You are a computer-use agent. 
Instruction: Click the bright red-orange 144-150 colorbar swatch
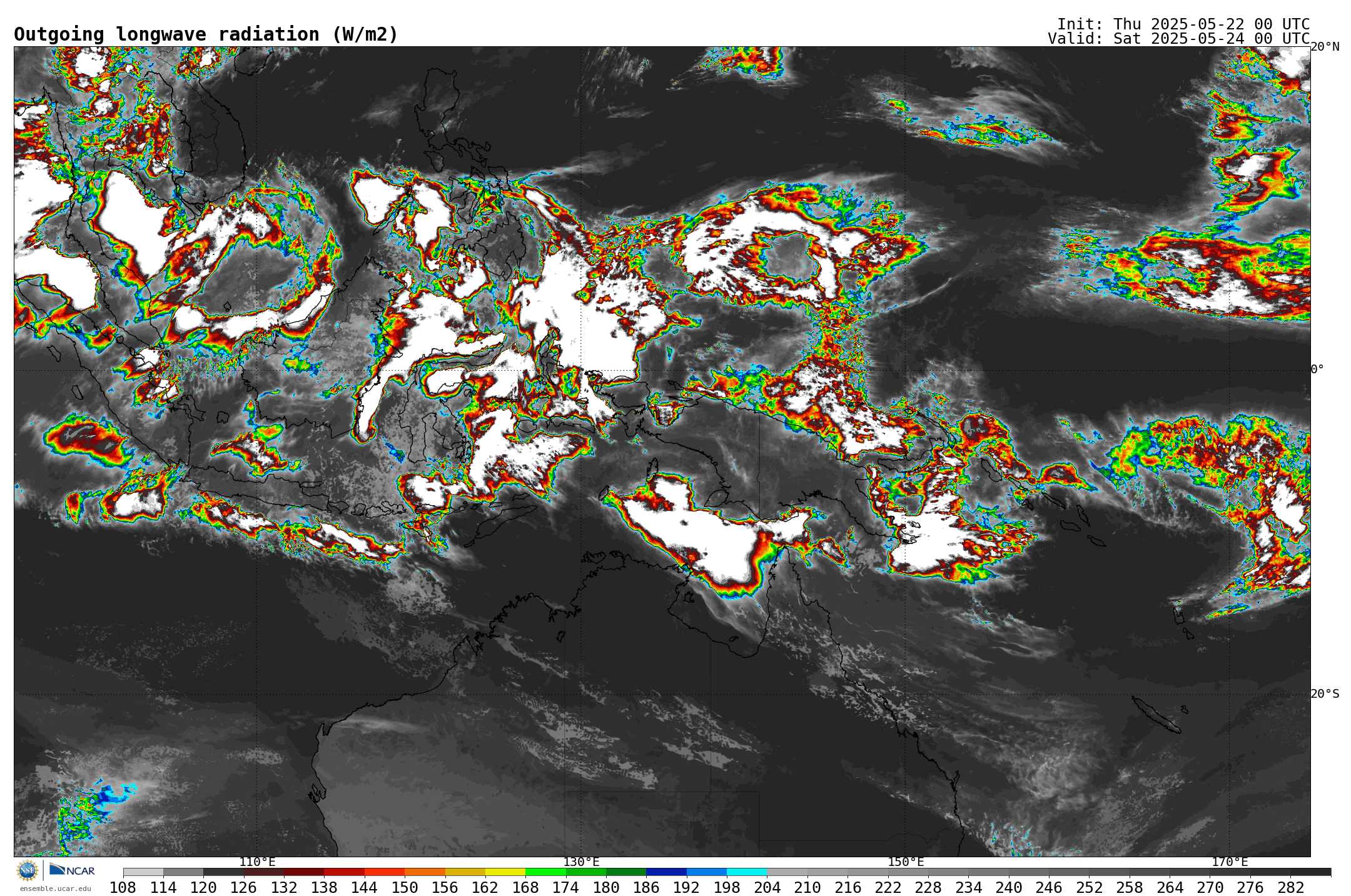[385, 872]
